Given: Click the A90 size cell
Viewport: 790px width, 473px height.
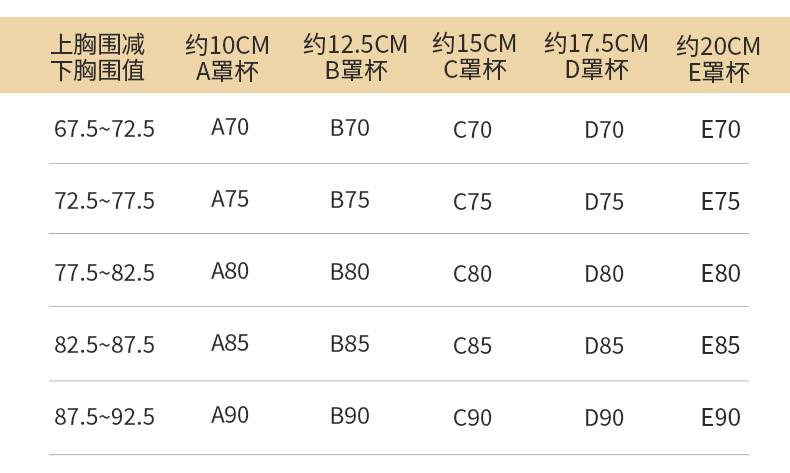Looking at the screenshot, I should [230, 416].
